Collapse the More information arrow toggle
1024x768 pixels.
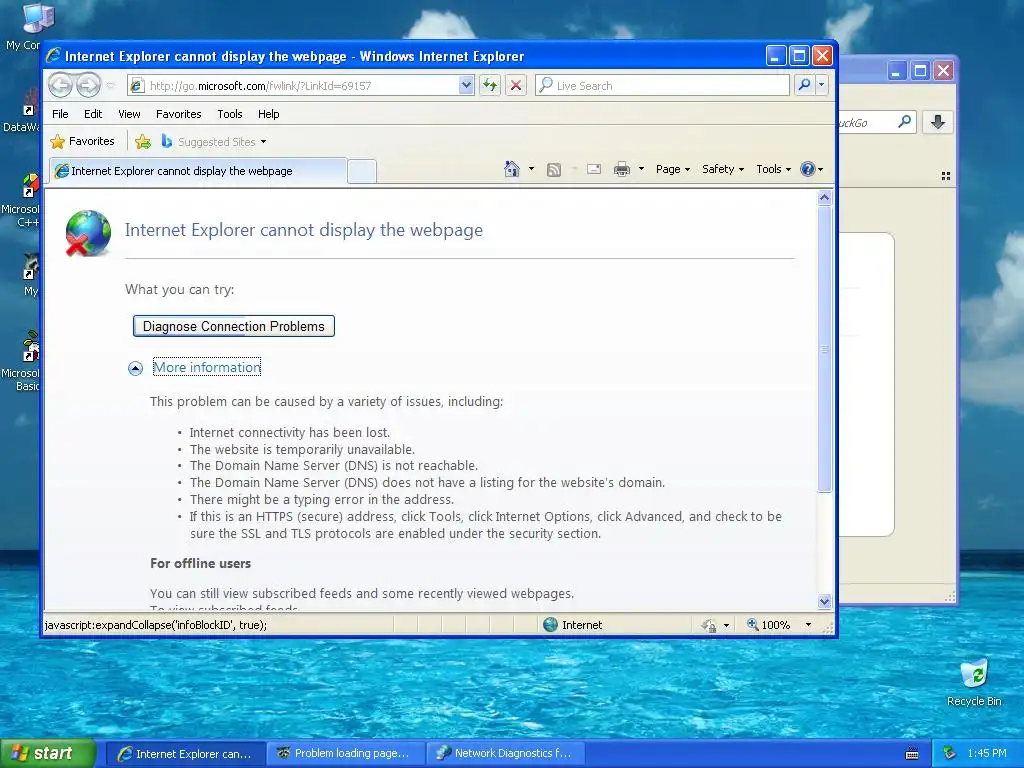pos(135,368)
